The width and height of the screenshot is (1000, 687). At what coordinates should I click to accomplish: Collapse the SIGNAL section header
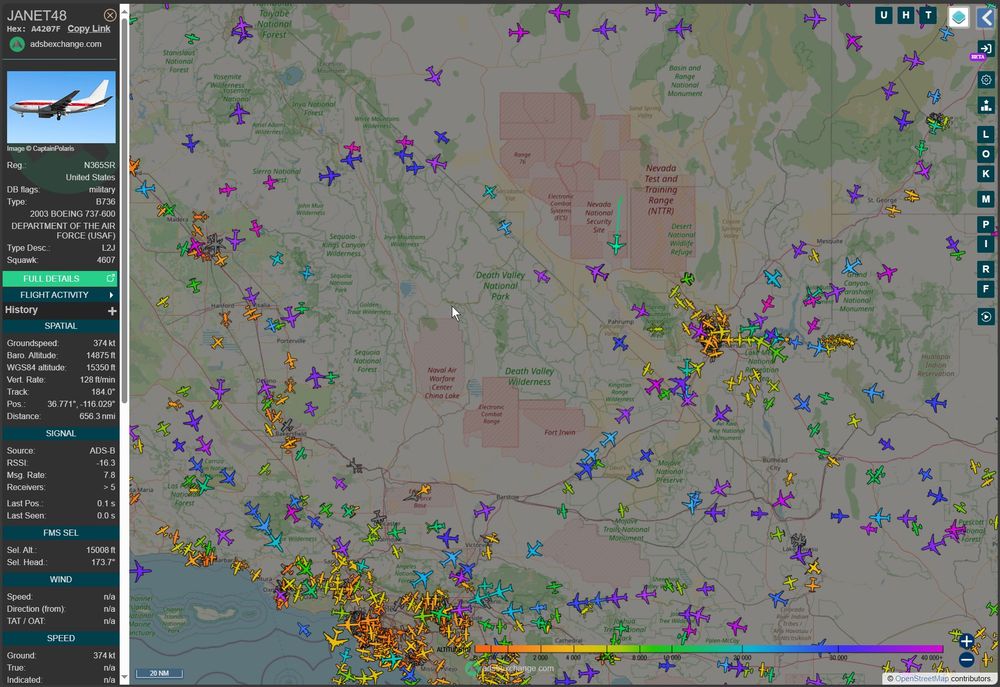click(x=61, y=433)
